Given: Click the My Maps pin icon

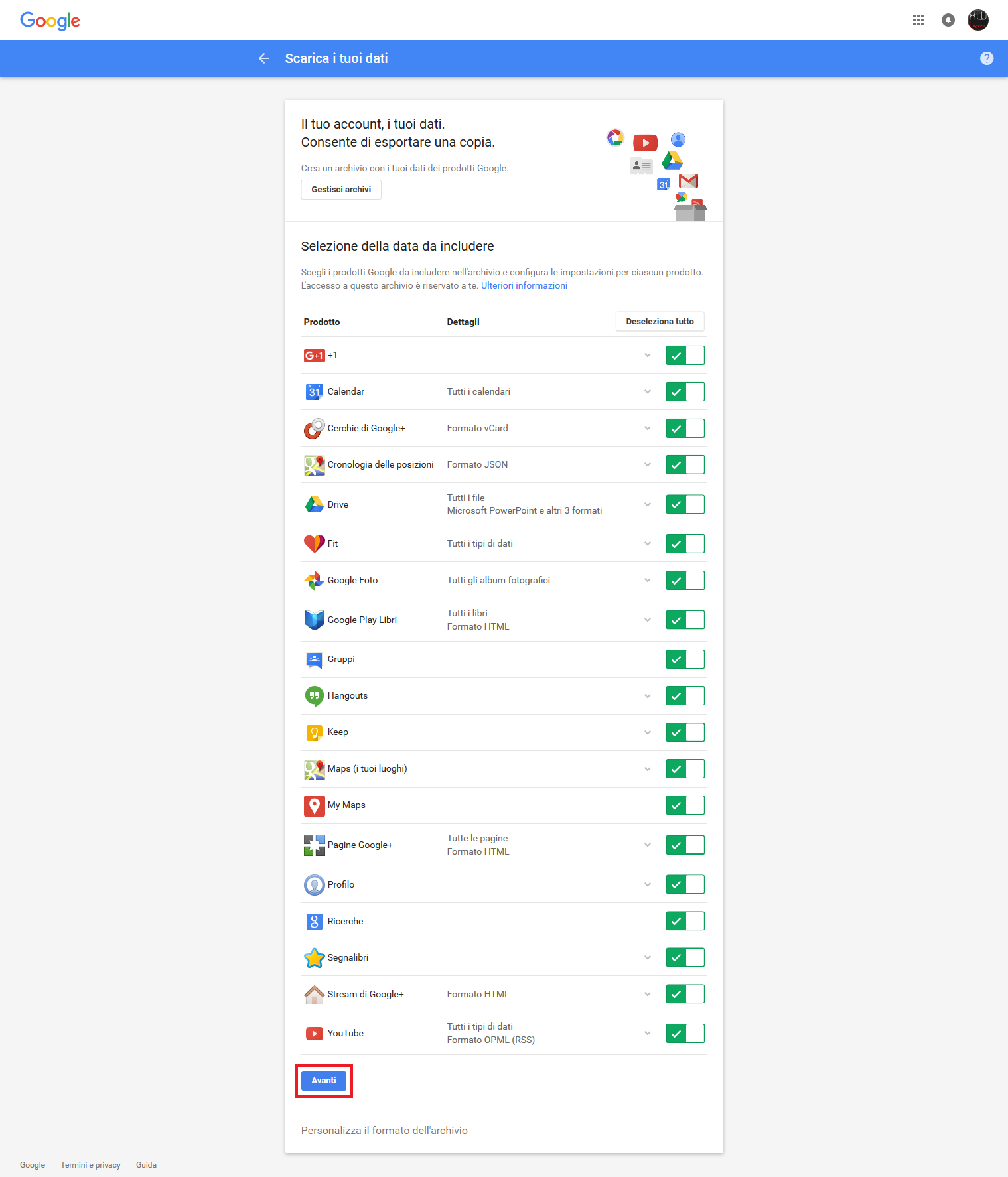Looking at the screenshot, I should pos(315,805).
